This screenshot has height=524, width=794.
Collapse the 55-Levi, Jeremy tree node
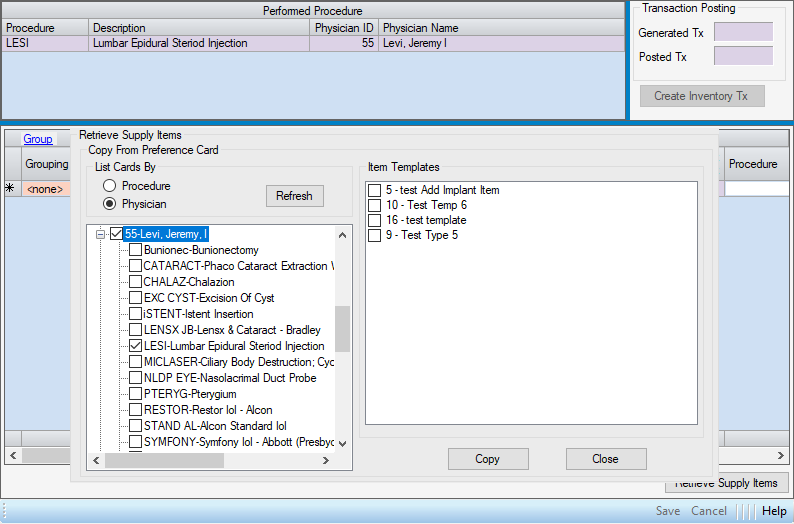point(100,234)
